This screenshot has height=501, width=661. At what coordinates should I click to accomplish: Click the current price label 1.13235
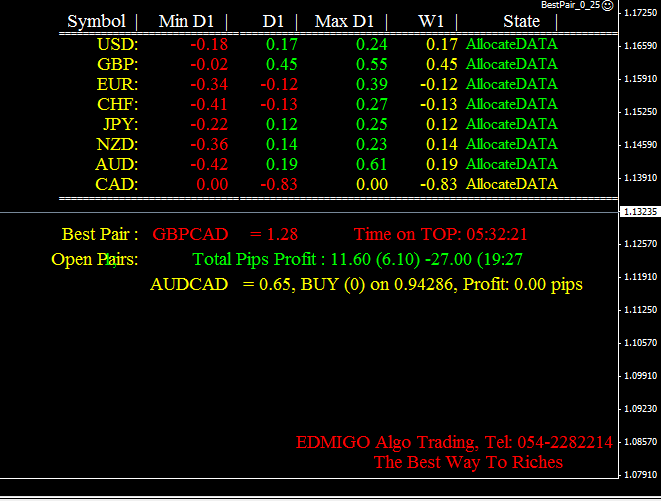(x=640, y=211)
